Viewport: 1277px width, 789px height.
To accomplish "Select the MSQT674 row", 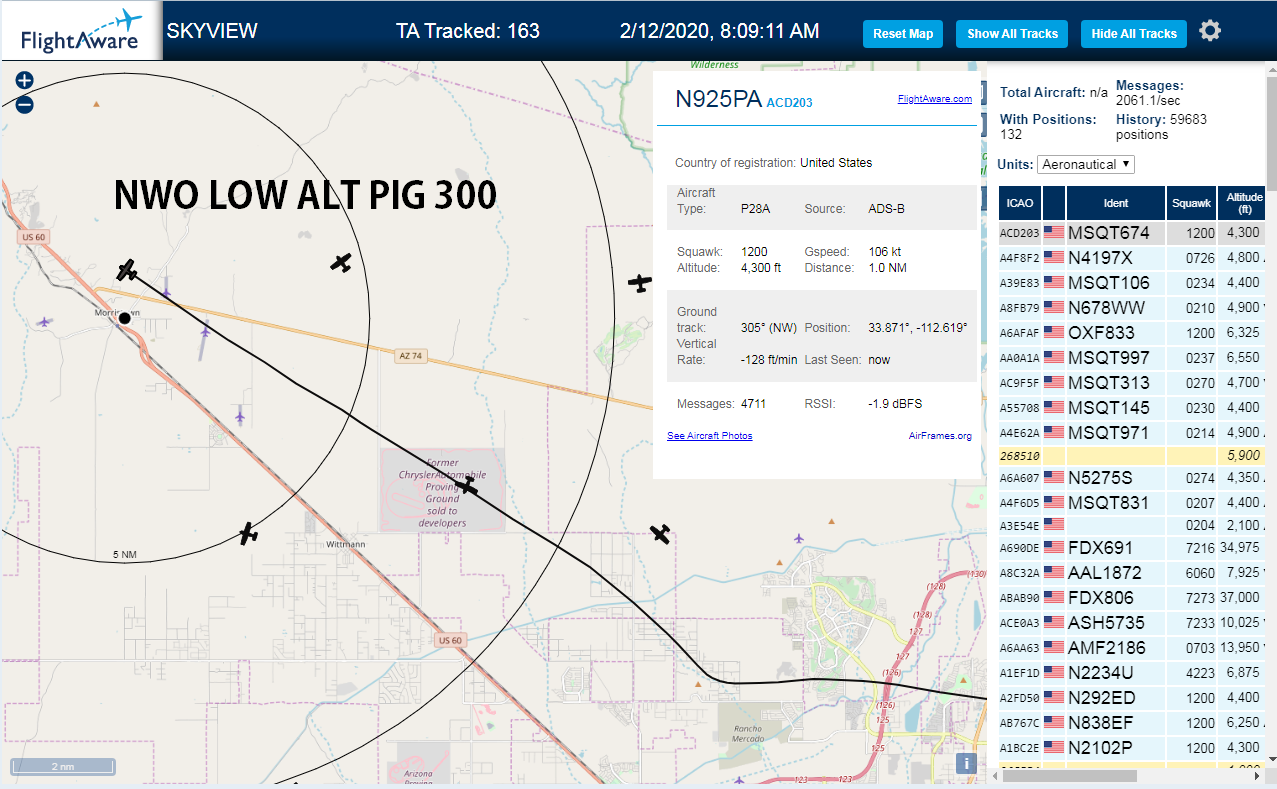I will [1132, 233].
